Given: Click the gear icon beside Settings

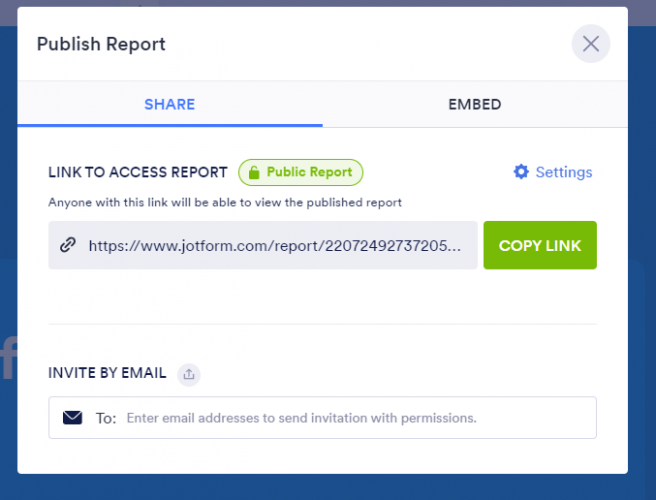Looking at the screenshot, I should 521,172.
